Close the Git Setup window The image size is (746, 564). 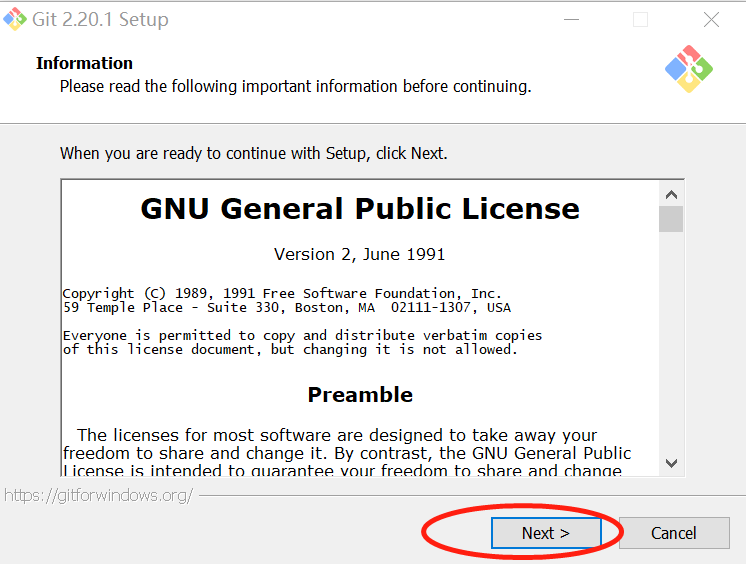click(x=711, y=20)
